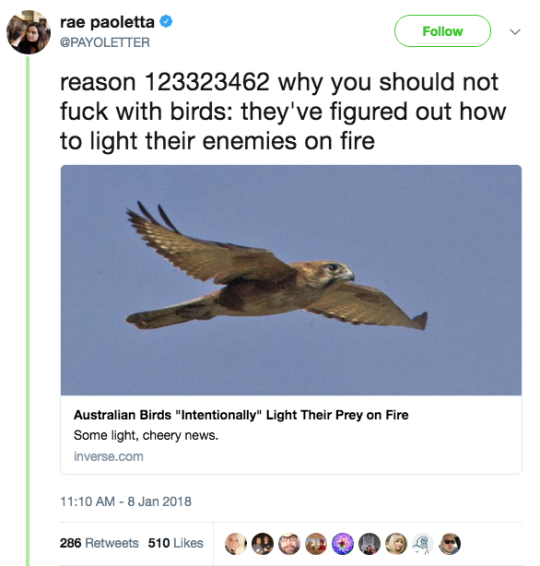Open the @PAYOLETTER handle link
This screenshot has height=566, width=540.
(105, 42)
